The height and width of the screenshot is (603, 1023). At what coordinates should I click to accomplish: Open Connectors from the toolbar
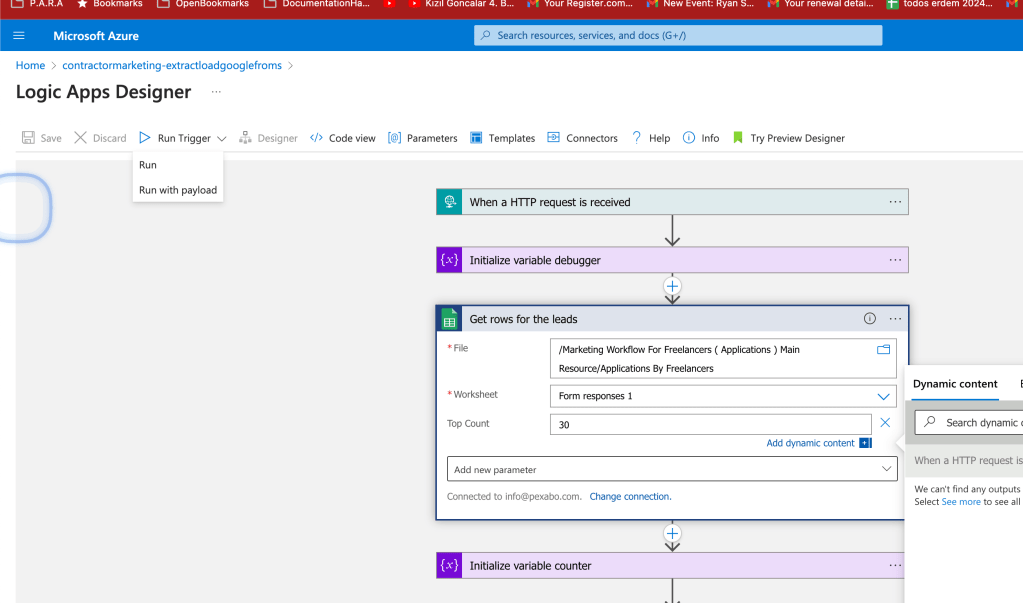pos(583,138)
